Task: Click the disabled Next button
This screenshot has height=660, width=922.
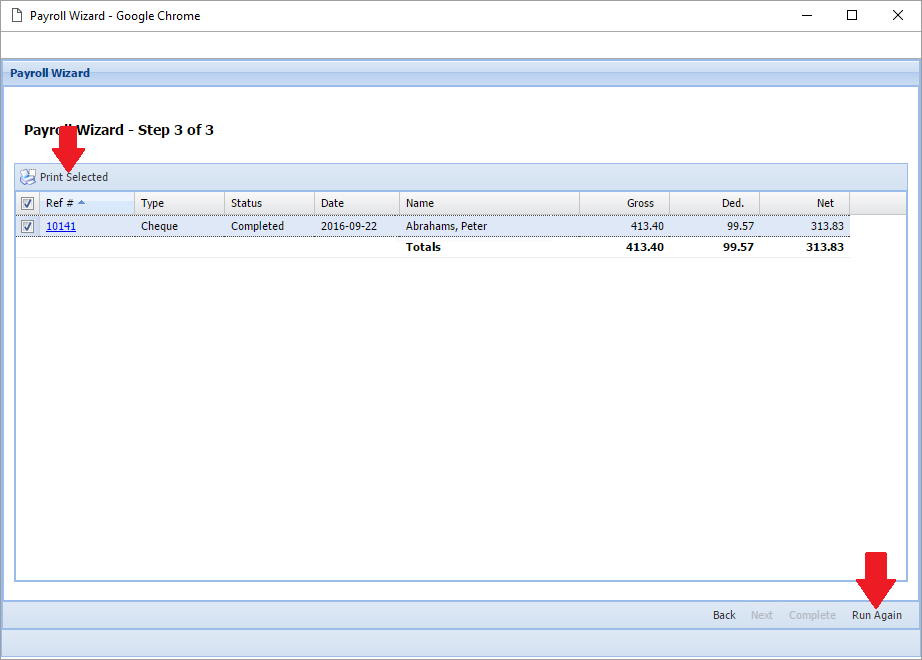Action: [x=761, y=615]
